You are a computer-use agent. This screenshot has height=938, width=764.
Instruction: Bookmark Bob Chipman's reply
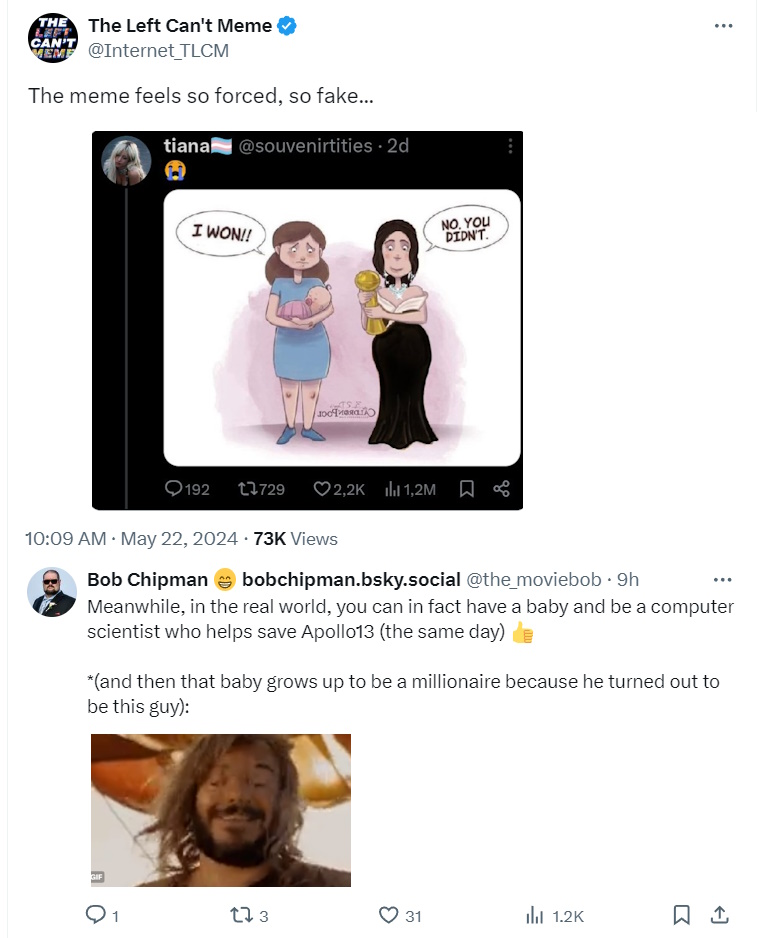coord(681,914)
